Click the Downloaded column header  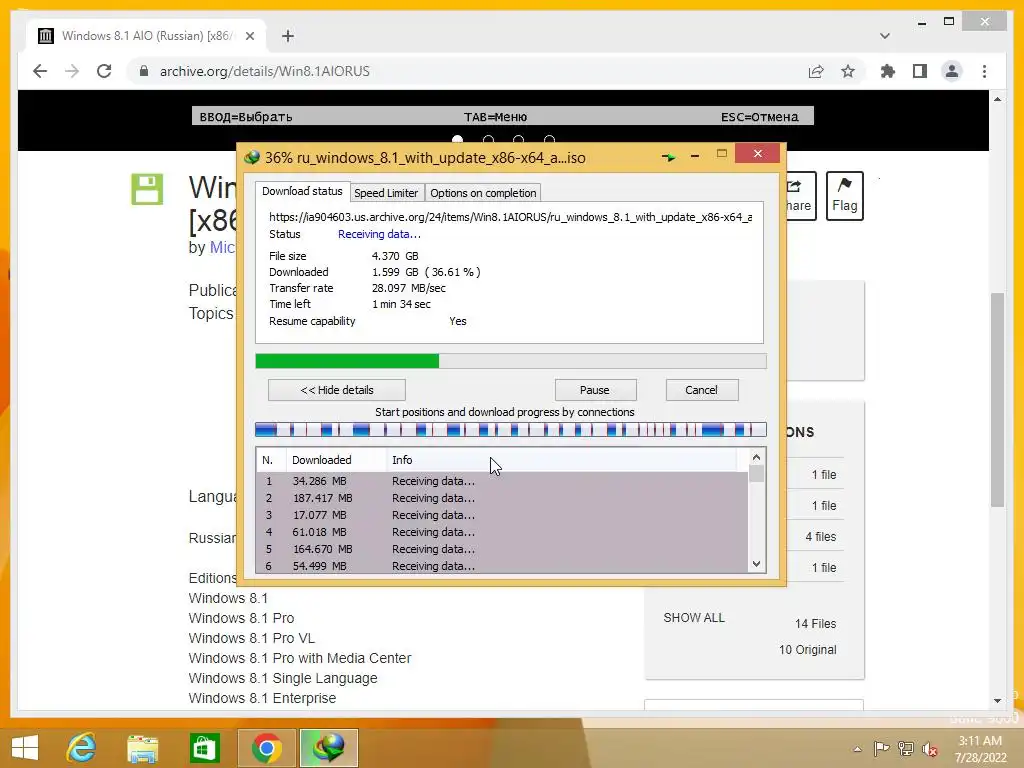coord(336,460)
